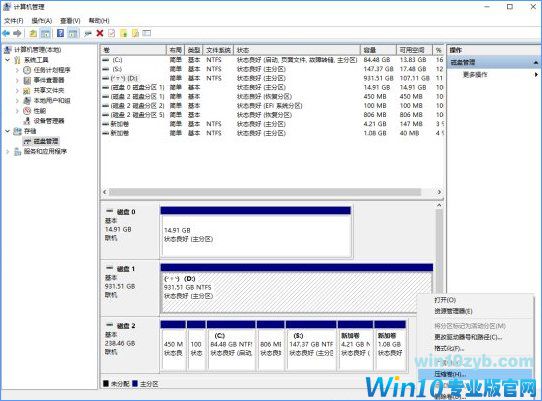Select the root node 计算机管理(本地)
This screenshot has height=401, width=542.
click(x=37, y=50)
